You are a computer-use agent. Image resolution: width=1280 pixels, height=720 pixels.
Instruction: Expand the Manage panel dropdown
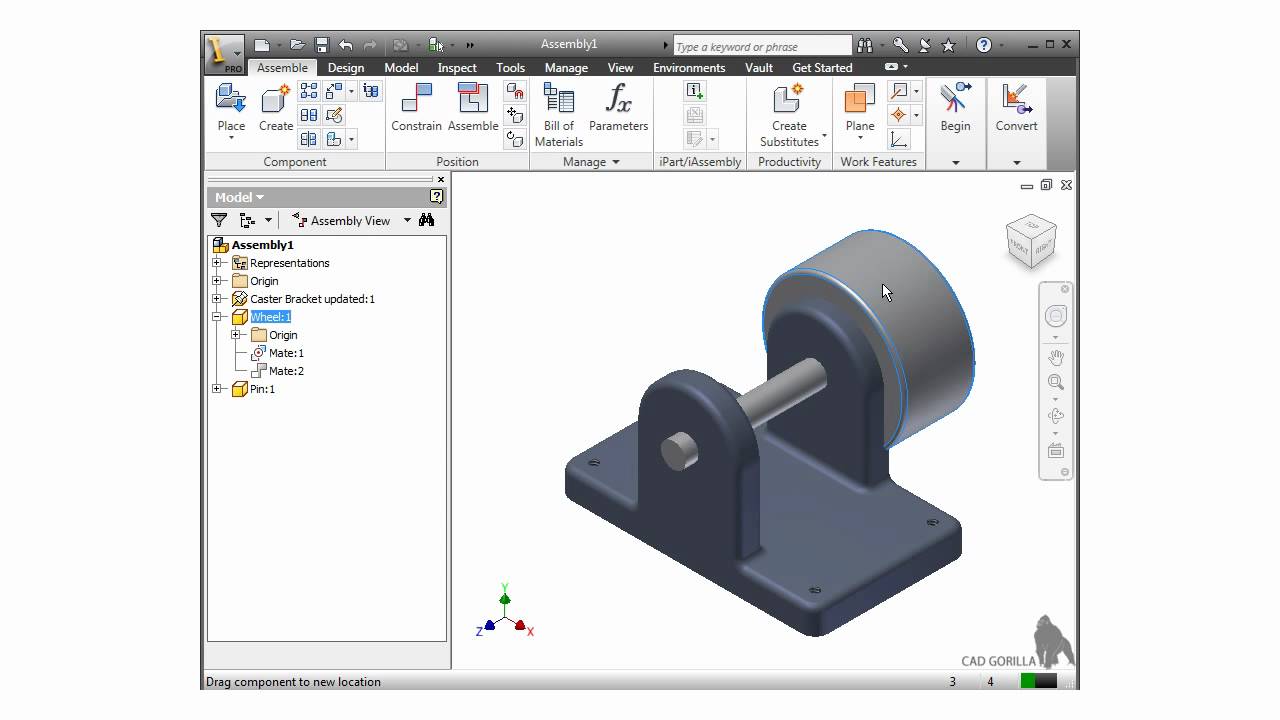616,162
